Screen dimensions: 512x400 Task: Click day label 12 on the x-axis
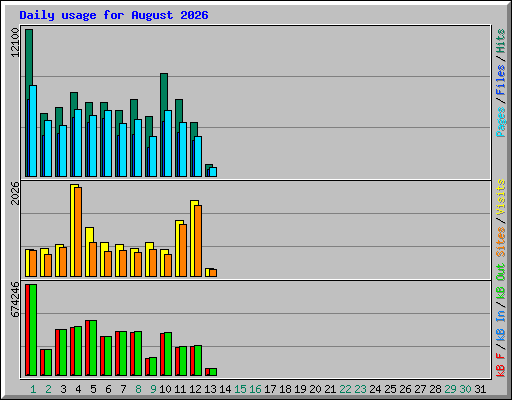tap(195, 389)
